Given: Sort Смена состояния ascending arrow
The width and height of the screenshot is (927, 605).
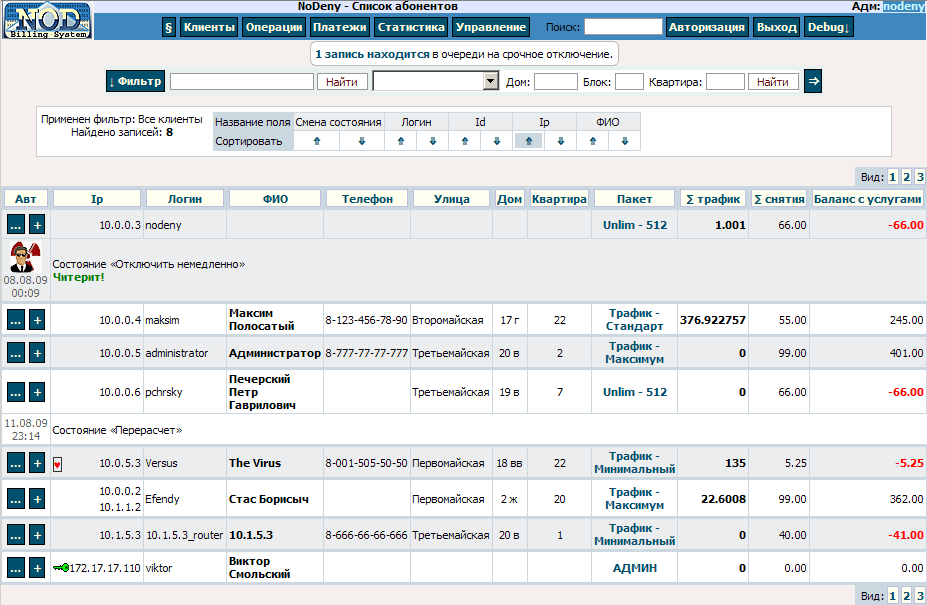Looking at the screenshot, I should (x=317, y=141).
